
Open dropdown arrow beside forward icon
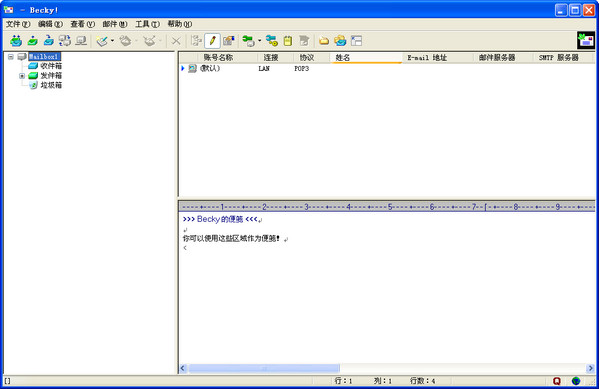click(160, 41)
